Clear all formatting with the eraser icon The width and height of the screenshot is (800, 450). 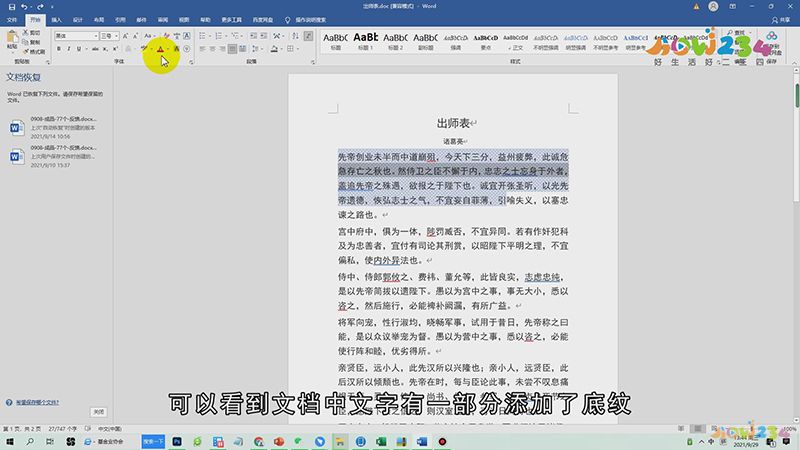pos(166,36)
